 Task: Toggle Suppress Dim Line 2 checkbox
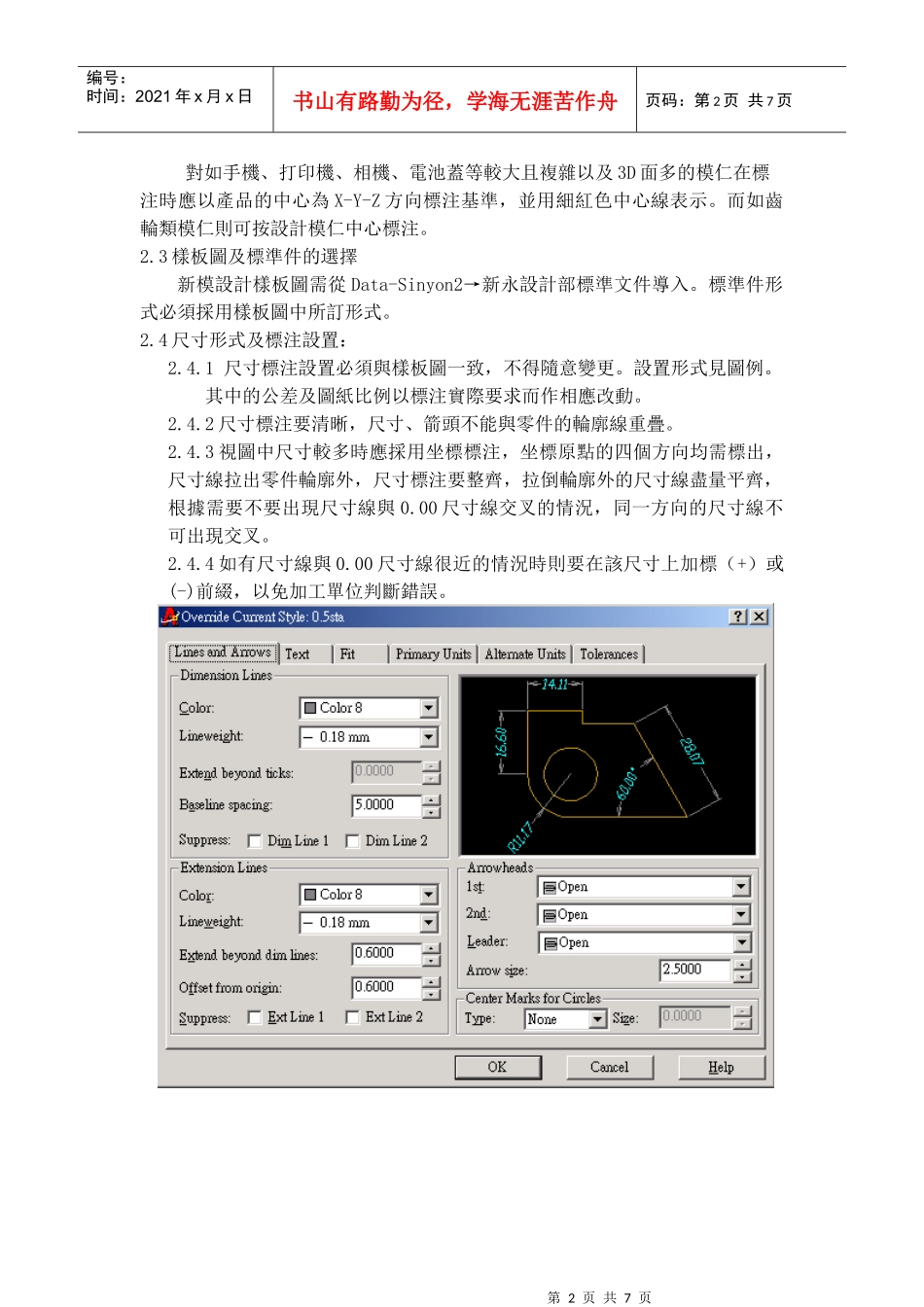[352, 841]
